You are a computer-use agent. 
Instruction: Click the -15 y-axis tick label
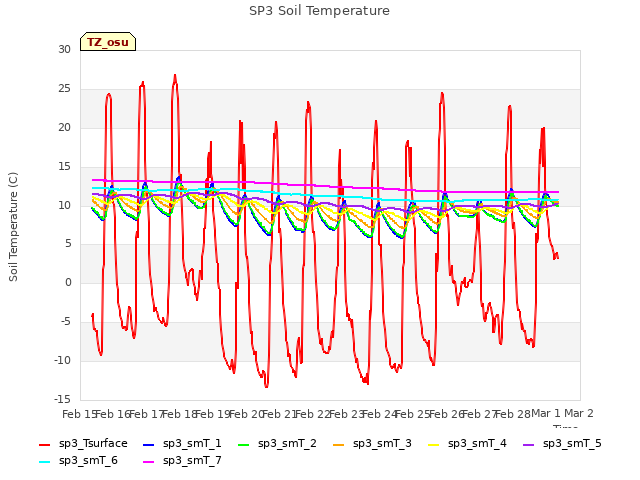point(62,399)
